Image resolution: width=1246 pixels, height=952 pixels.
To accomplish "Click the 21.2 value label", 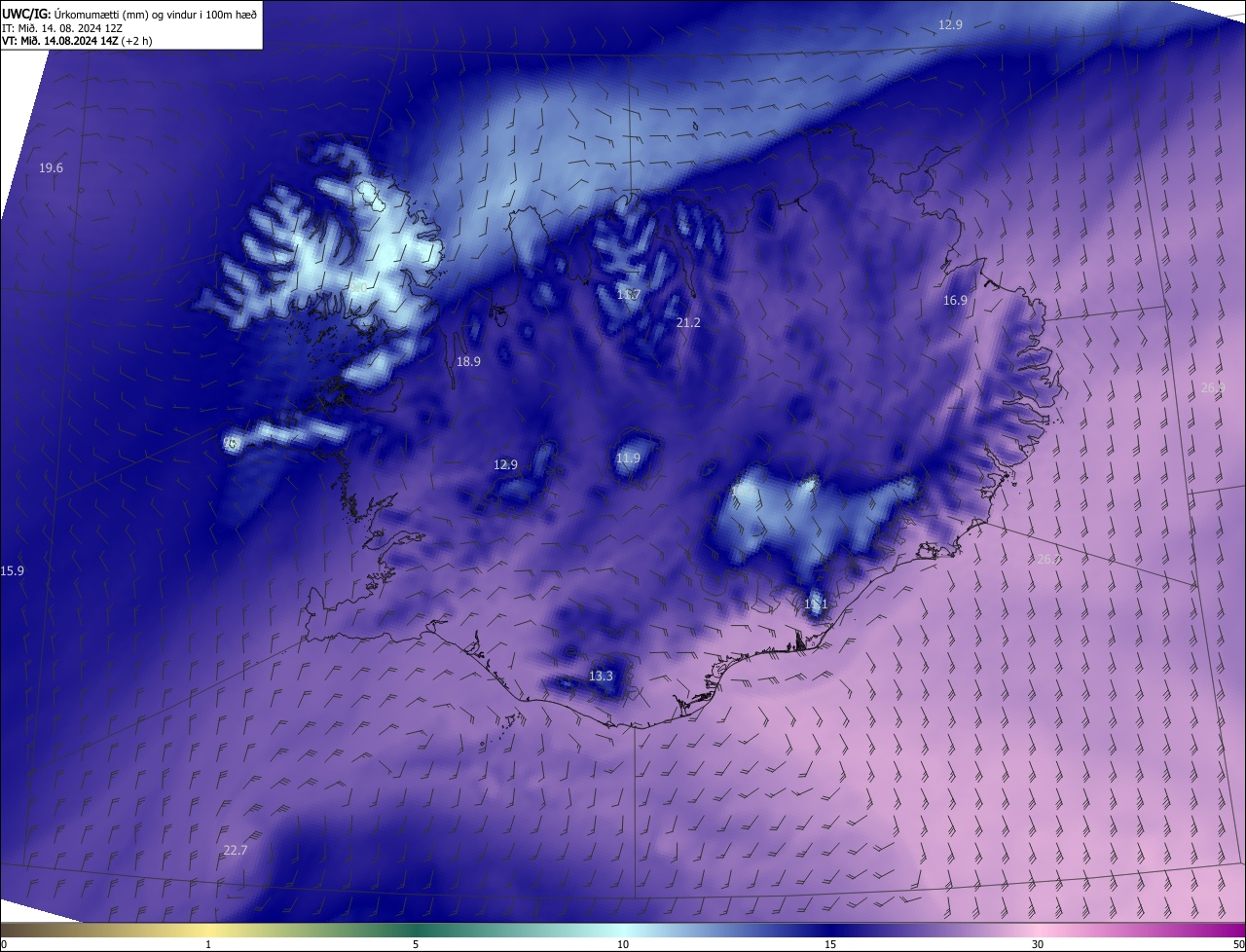I will (687, 322).
